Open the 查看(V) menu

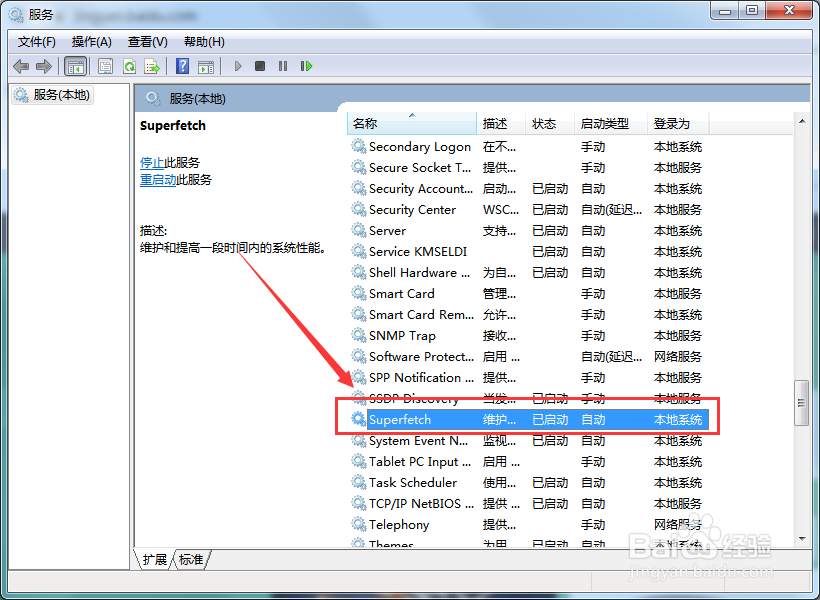[x=146, y=41]
